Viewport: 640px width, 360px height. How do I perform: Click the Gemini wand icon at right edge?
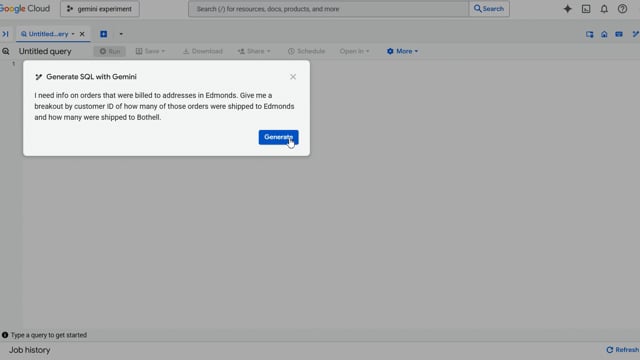pyautogui.click(x=636, y=34)
